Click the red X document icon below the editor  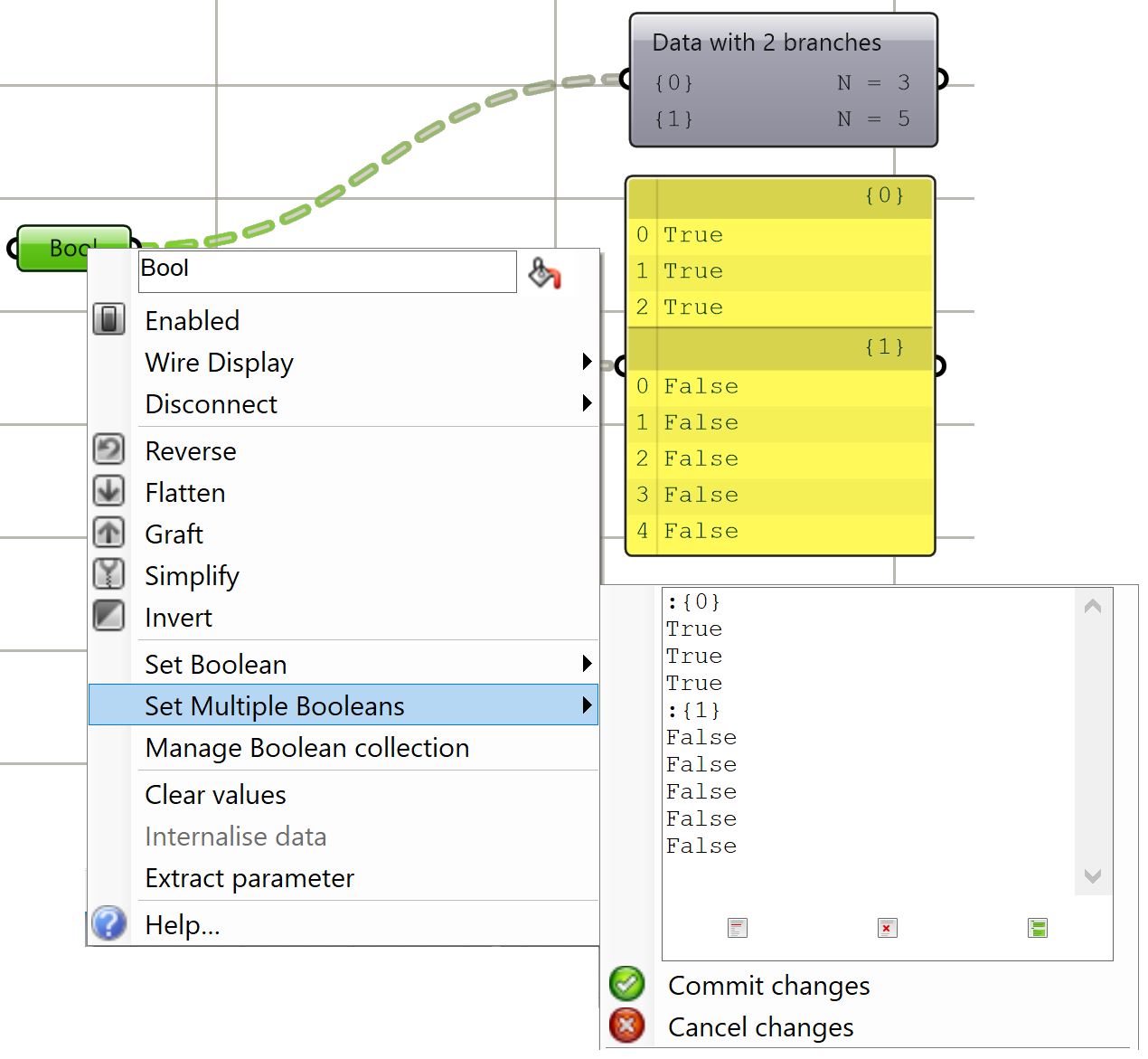887,928
